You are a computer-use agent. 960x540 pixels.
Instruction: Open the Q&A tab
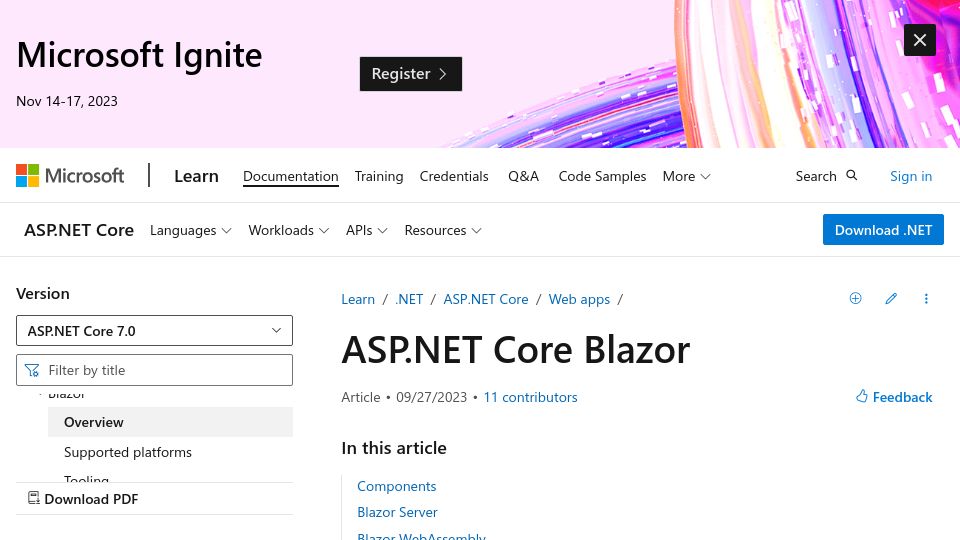coord(523,176)
